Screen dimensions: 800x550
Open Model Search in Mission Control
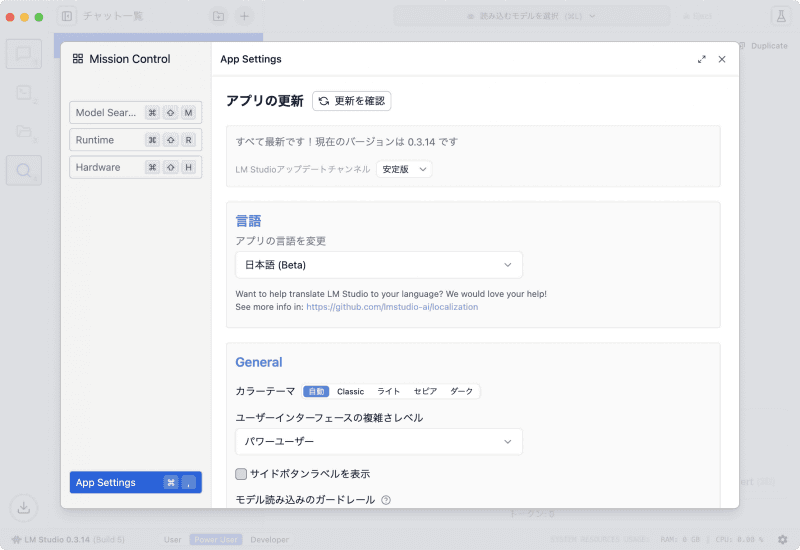pyautogui.click(x=136, y=113)
